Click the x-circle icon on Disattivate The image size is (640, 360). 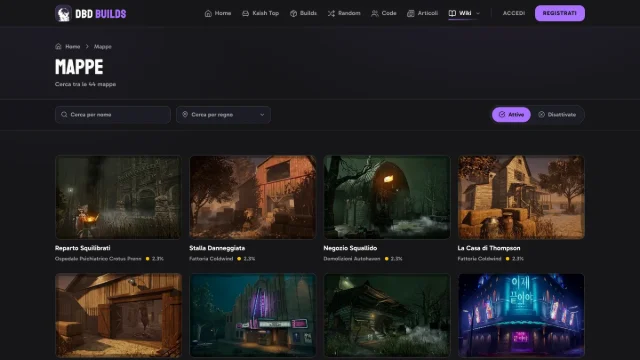542,115
